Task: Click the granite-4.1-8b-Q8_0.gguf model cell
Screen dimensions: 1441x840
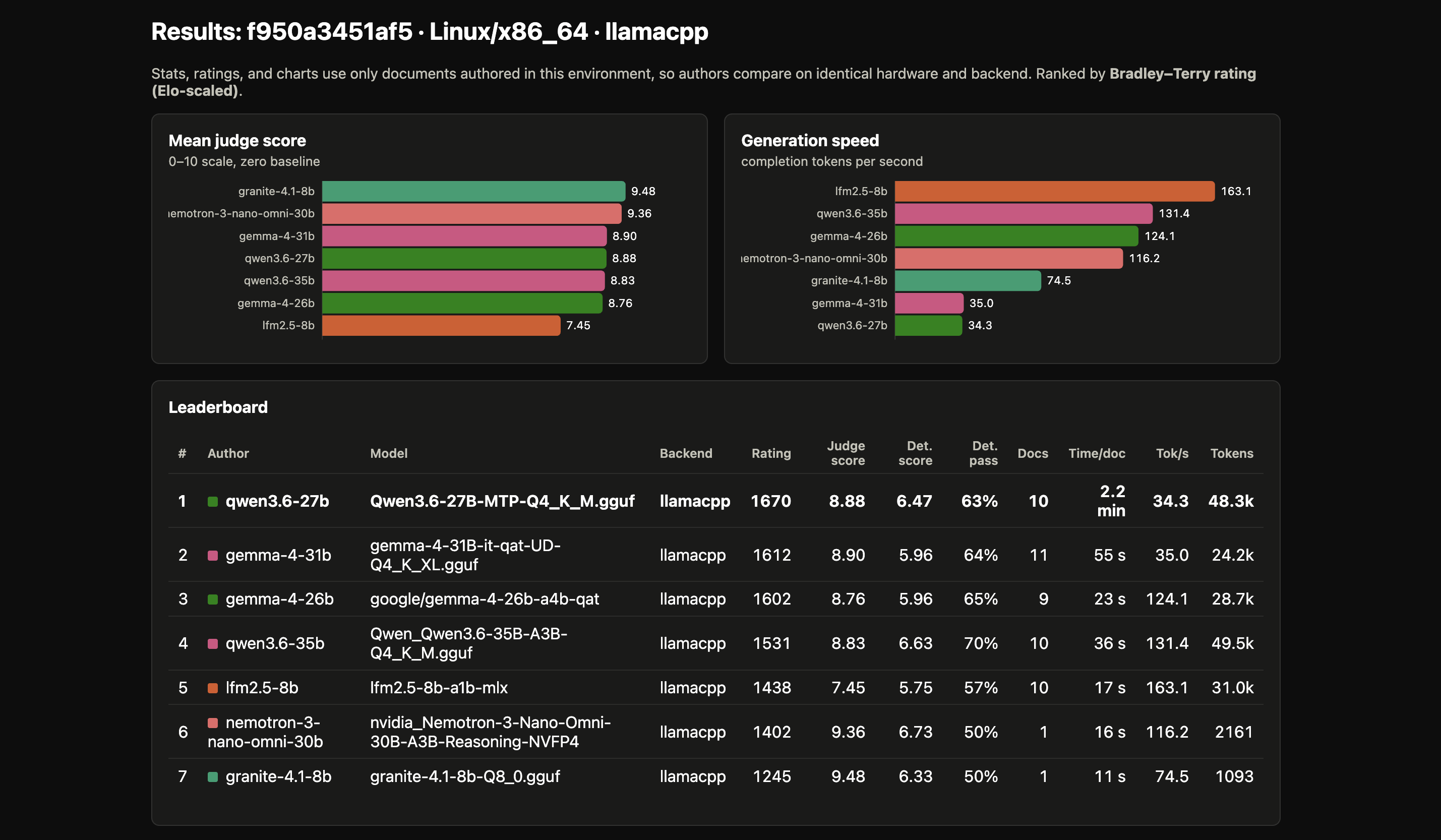Action: (465, 776)
